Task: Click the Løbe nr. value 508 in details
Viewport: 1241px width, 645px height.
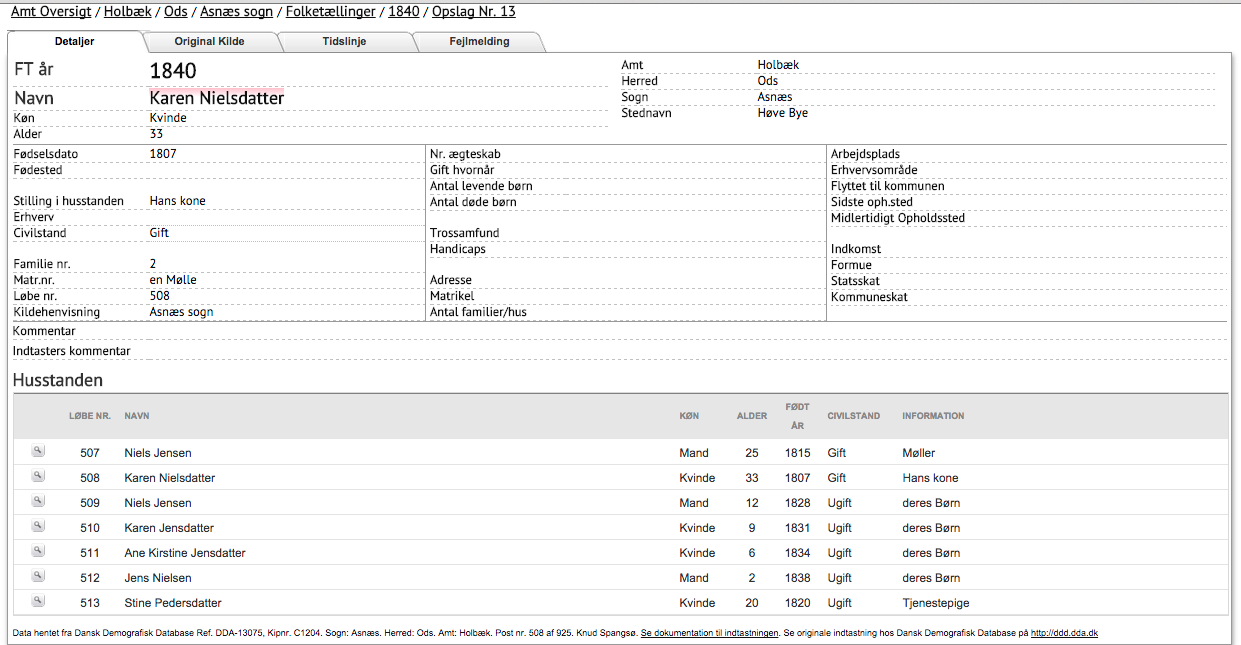Action: point(159,296)
